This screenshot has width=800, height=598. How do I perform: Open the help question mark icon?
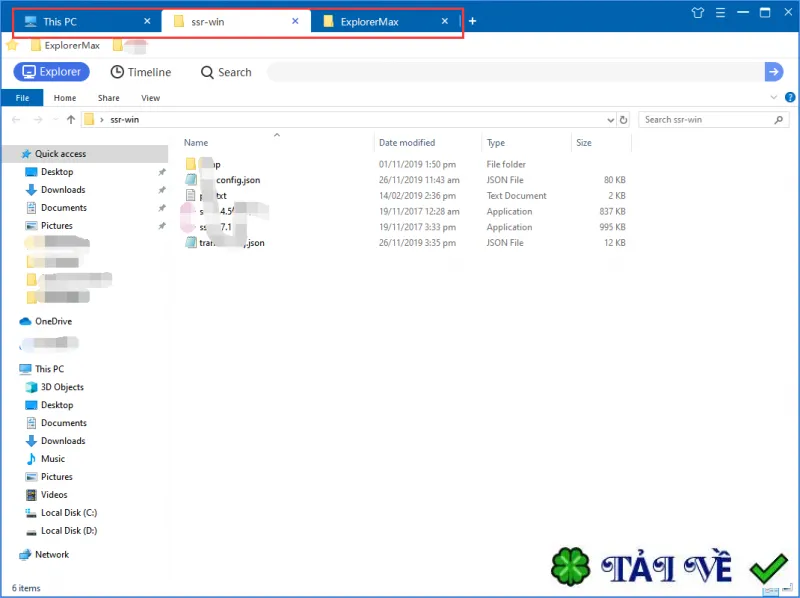coord(790,97)
